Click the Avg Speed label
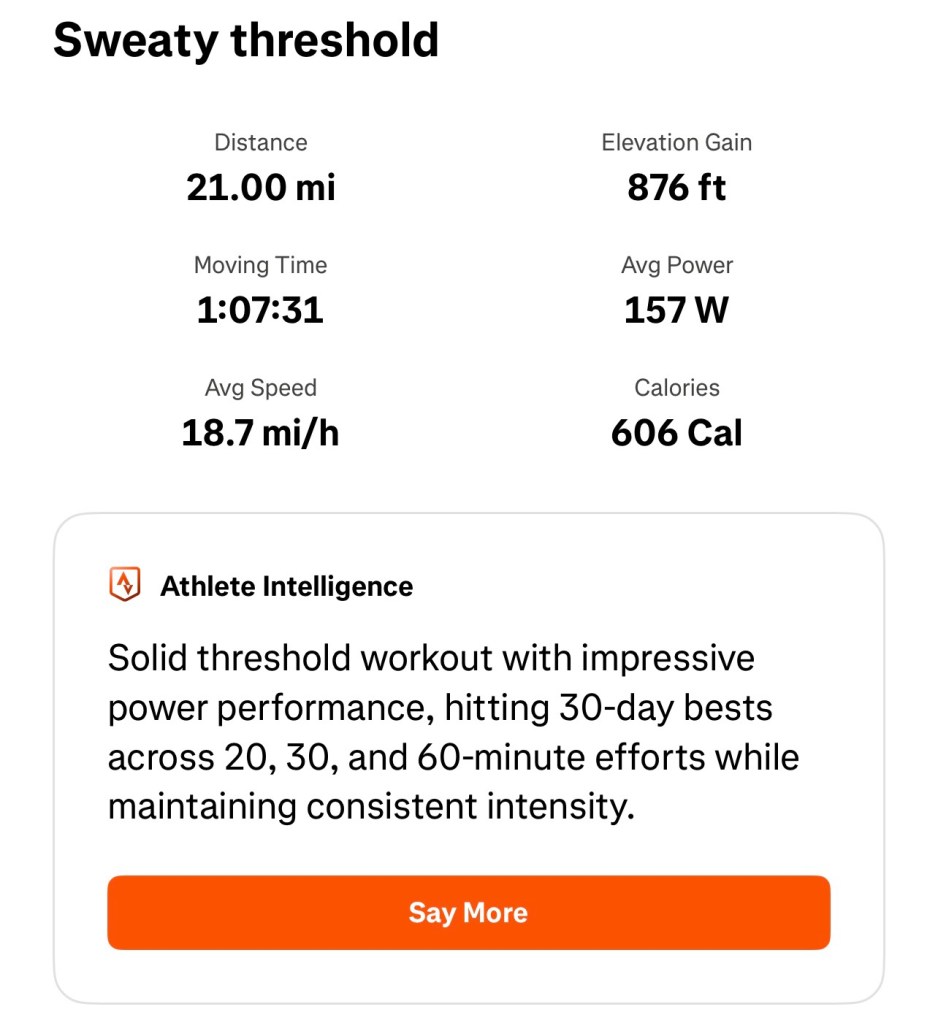Viewport: 938px width, 1023px height. pos(261,388)
